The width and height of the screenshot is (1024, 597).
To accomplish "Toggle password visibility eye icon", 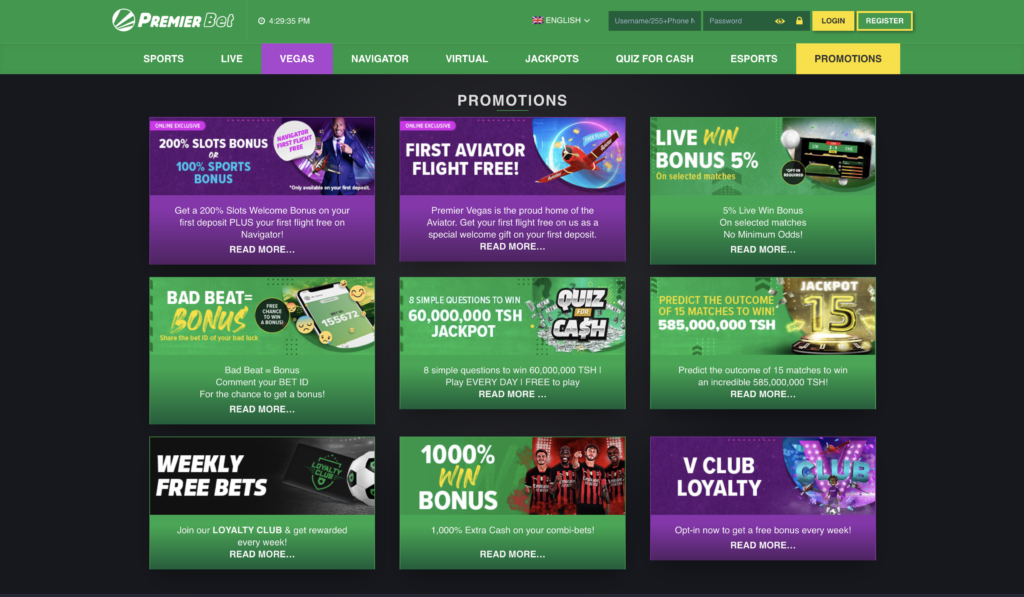I will pos(780,21).
